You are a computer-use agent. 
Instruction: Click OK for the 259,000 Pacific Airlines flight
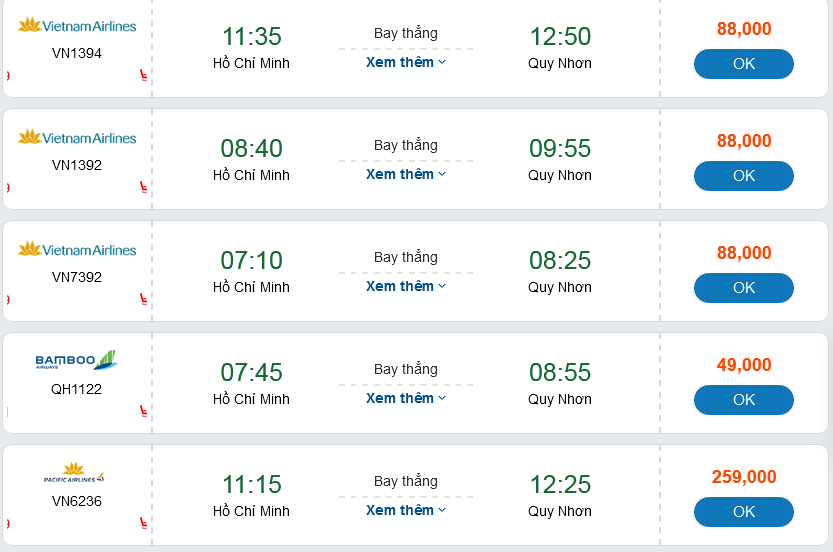(x=743, y=512)
